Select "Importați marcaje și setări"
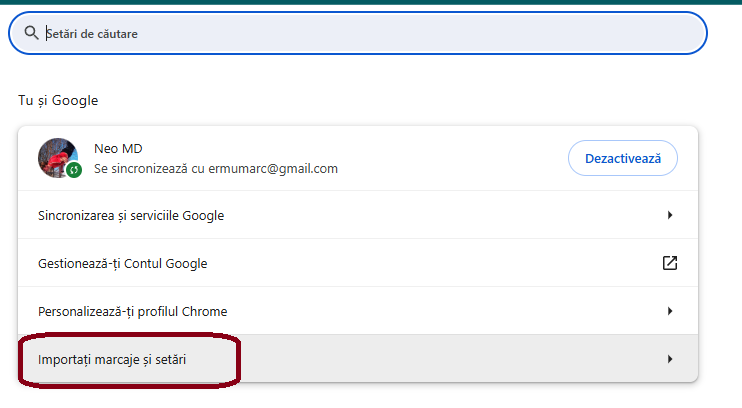This screenshot has height=408, width=742. [x=112, y=358]
